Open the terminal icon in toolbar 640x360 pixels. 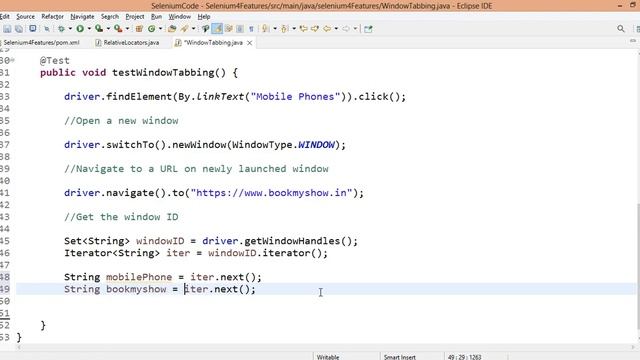pyautogui.click(x=33, y=28)
